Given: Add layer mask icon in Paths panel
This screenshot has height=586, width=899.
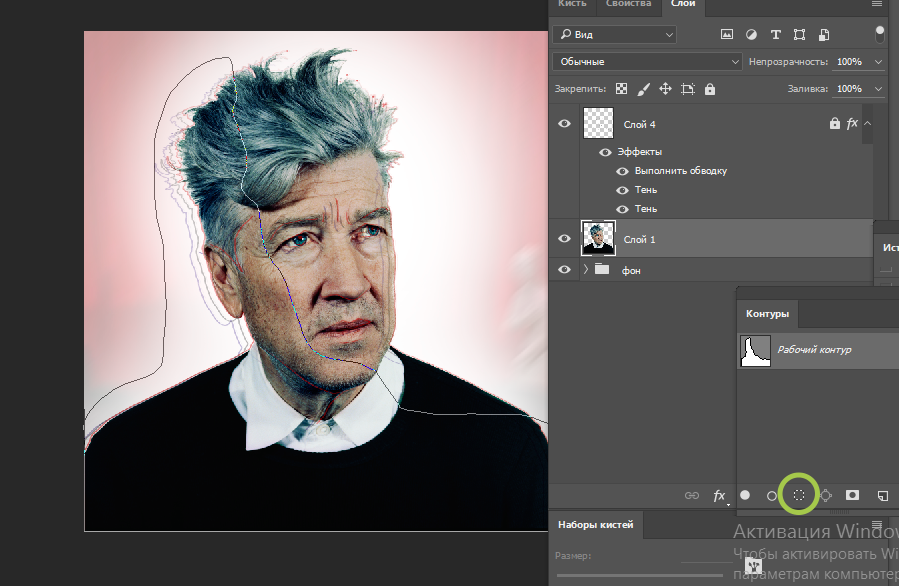Looking at the screenshot, I should click(853, 495).
